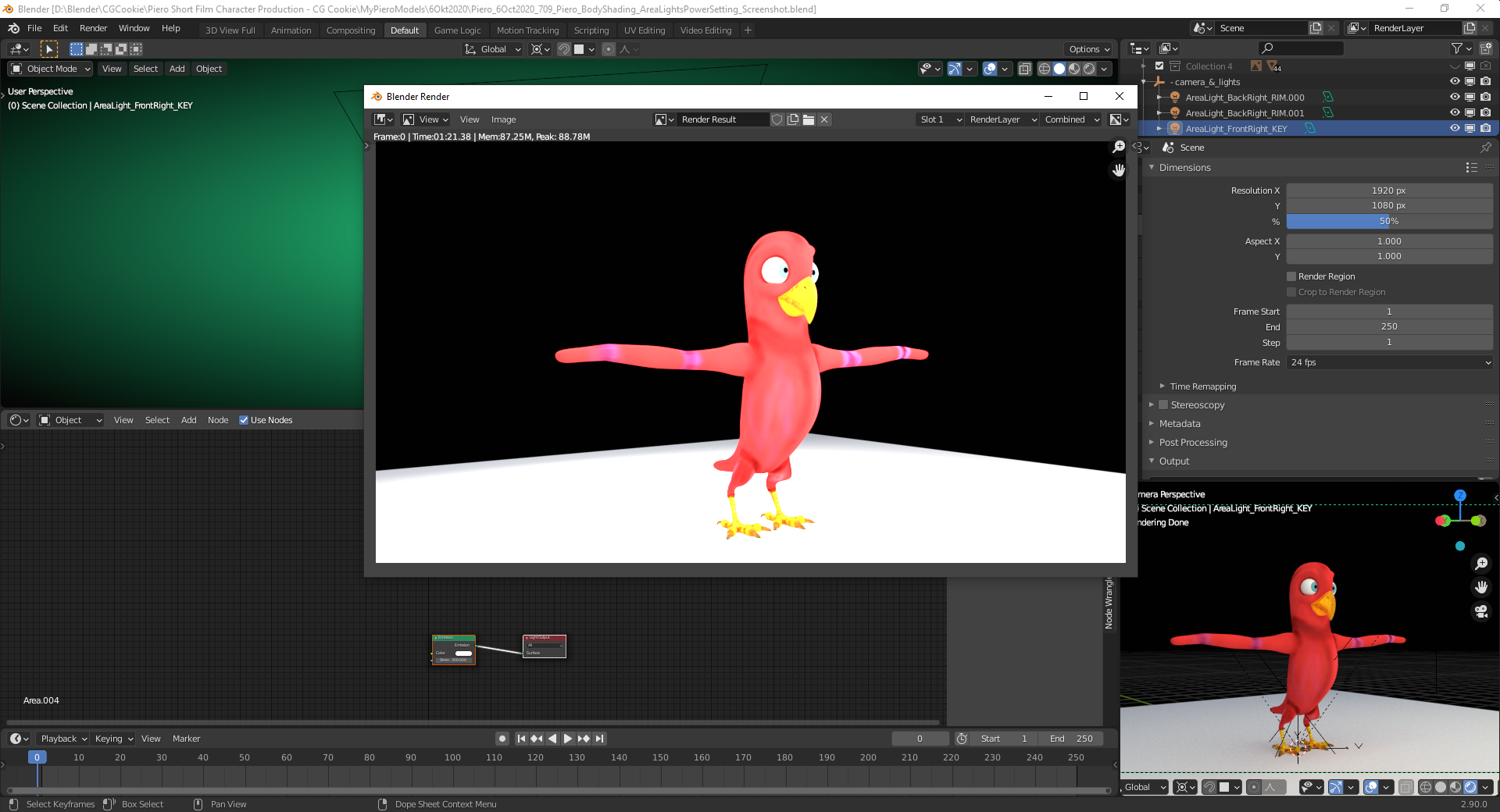Select rendered shading in bottom-right viewport
Viewport: 1500px width, 812px height.
(1470, 787)
